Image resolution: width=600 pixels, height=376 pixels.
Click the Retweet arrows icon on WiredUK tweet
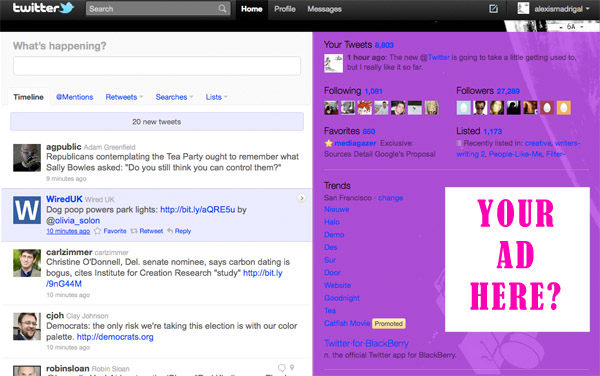click(x=134, y=231)
